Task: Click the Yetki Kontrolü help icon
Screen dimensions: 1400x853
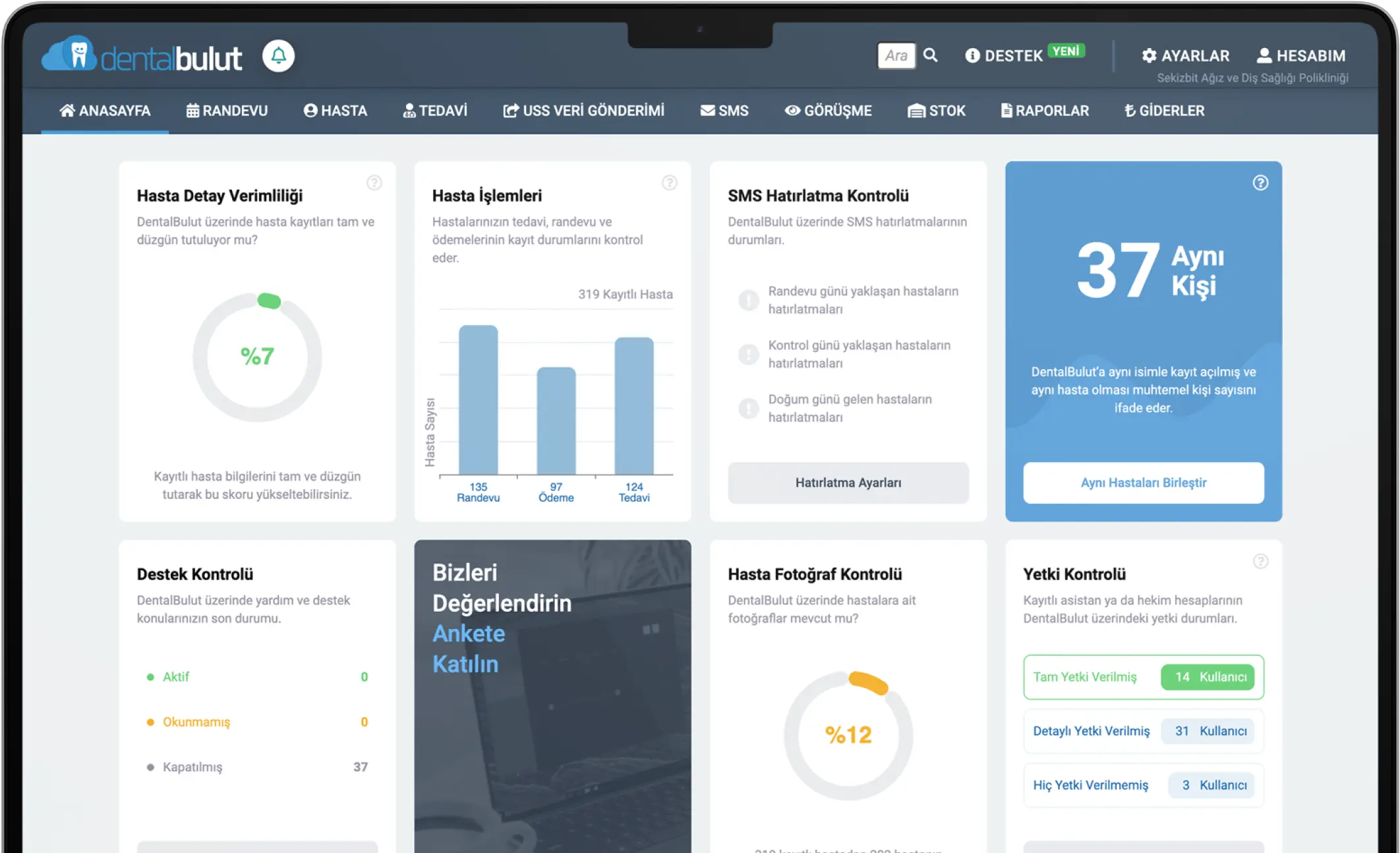Action: tap(1261, 562)
